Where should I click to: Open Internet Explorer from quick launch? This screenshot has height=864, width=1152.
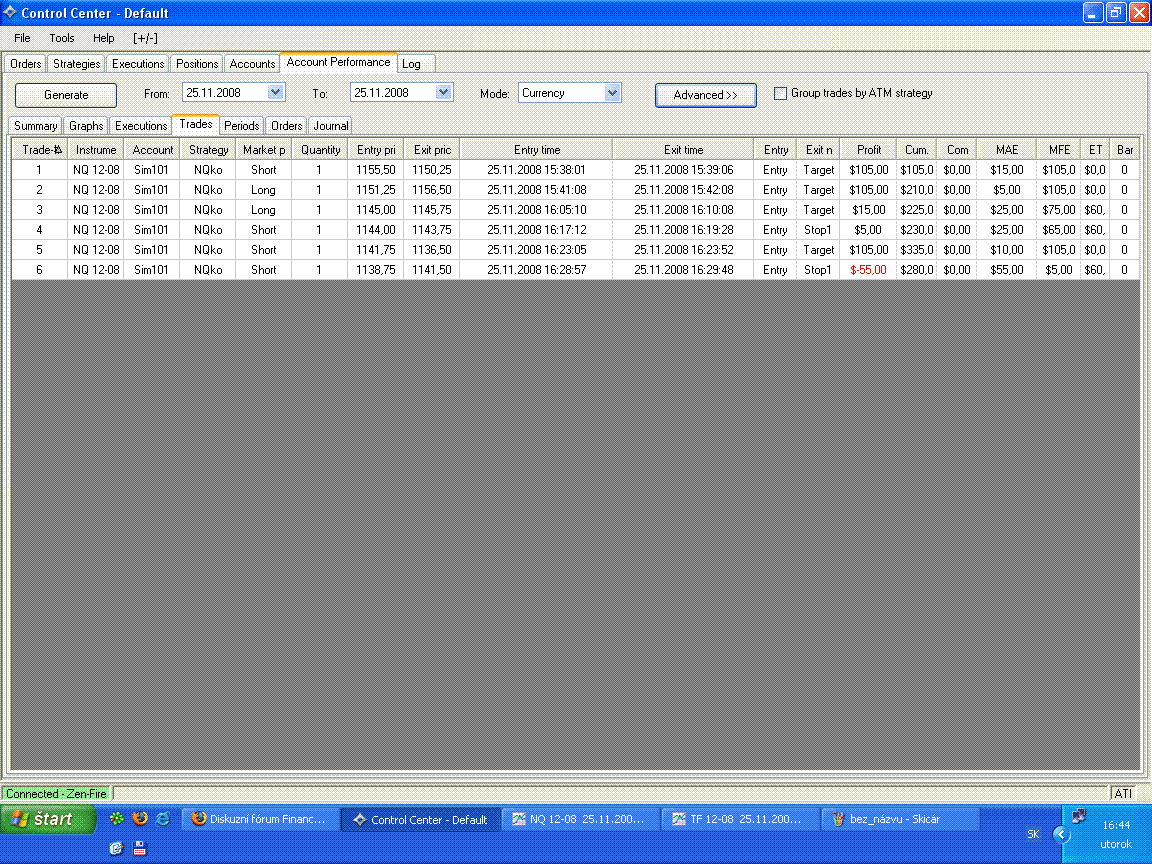(x=162, y=819)
